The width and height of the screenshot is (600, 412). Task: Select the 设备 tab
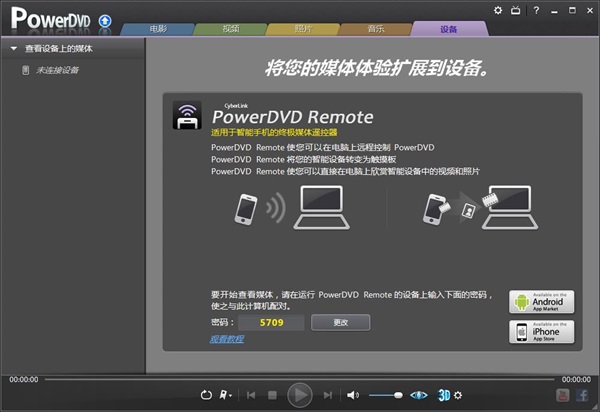pos(448,29)
